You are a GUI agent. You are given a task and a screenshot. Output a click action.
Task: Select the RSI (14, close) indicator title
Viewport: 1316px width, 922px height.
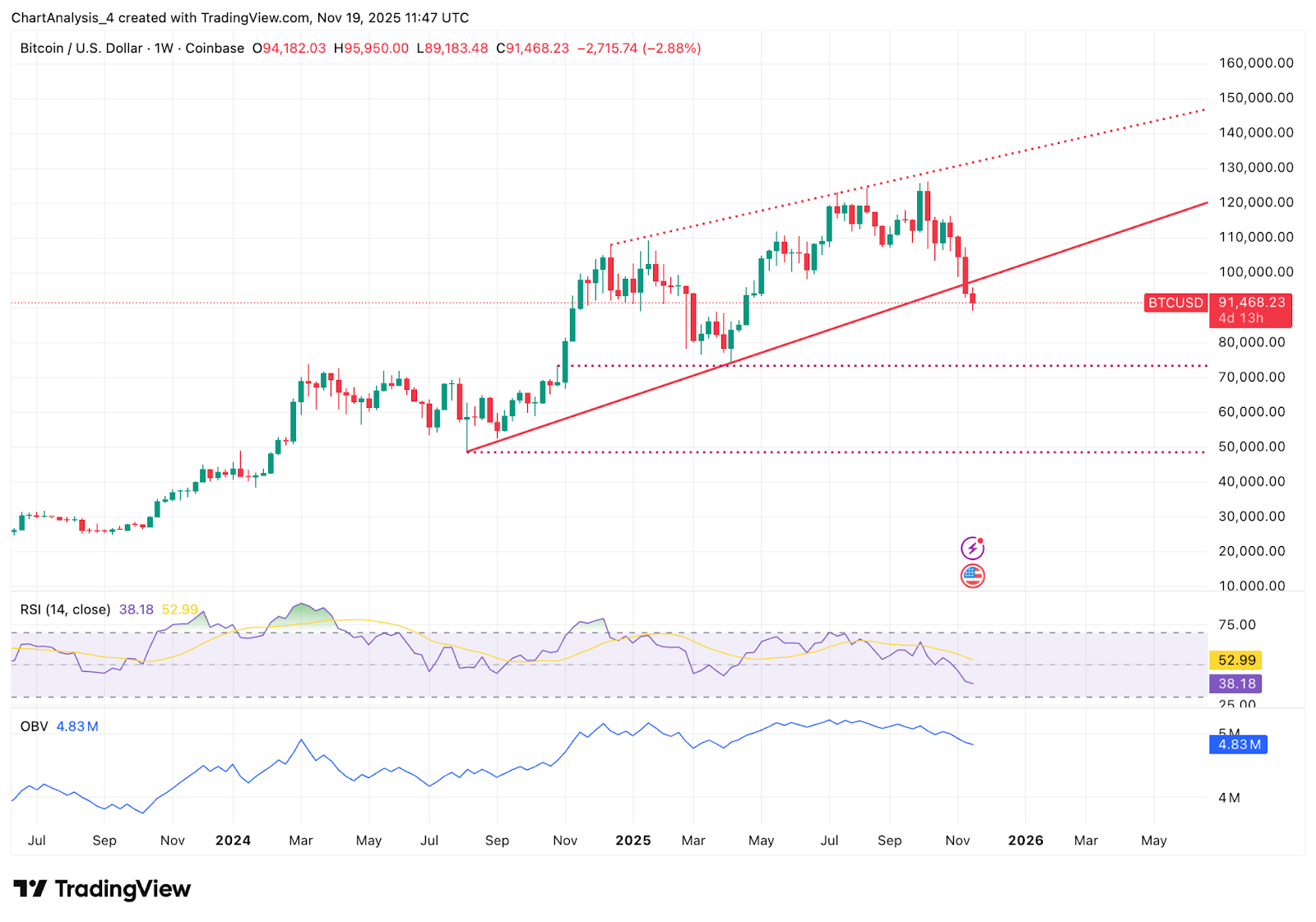(65, 609)
